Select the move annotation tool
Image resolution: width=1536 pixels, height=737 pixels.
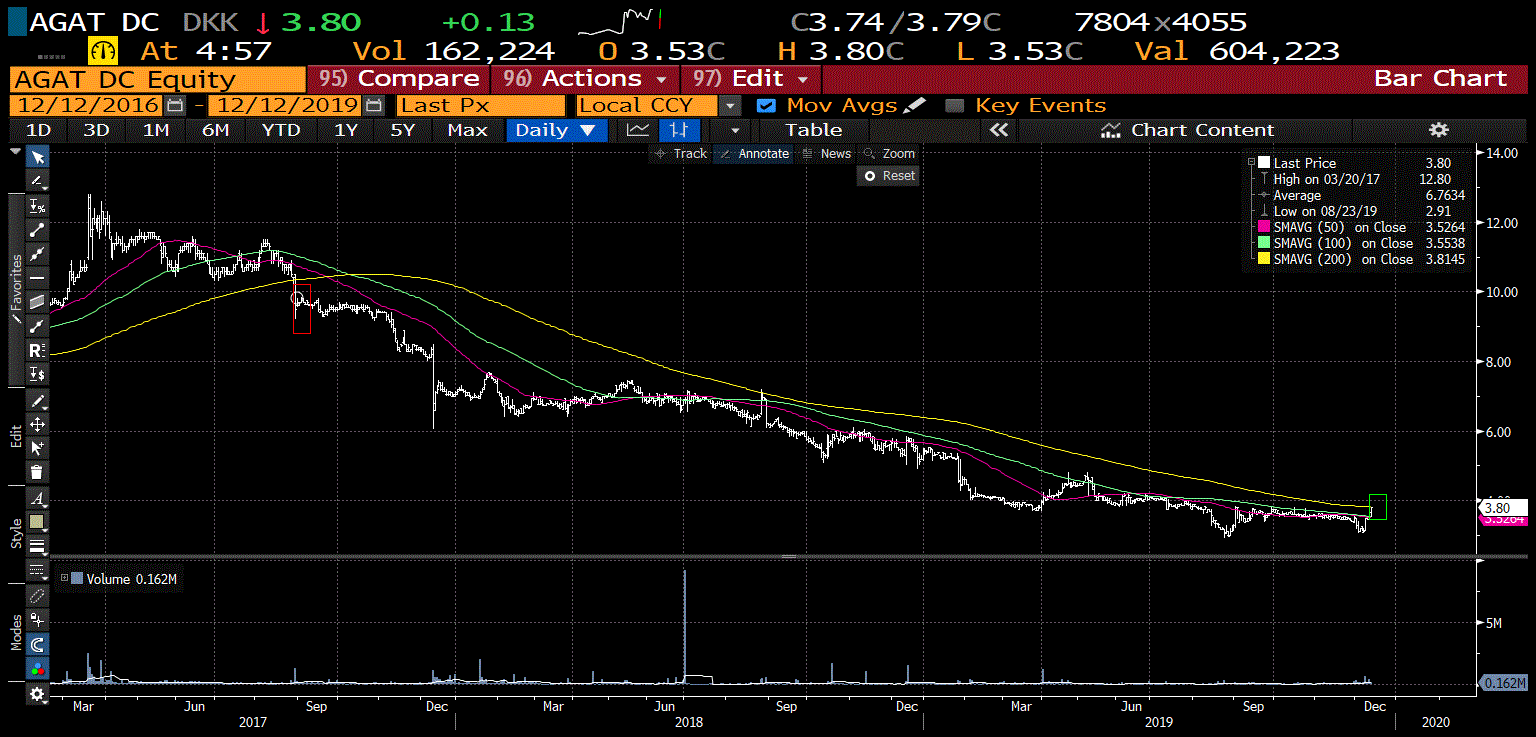[38, 424]
